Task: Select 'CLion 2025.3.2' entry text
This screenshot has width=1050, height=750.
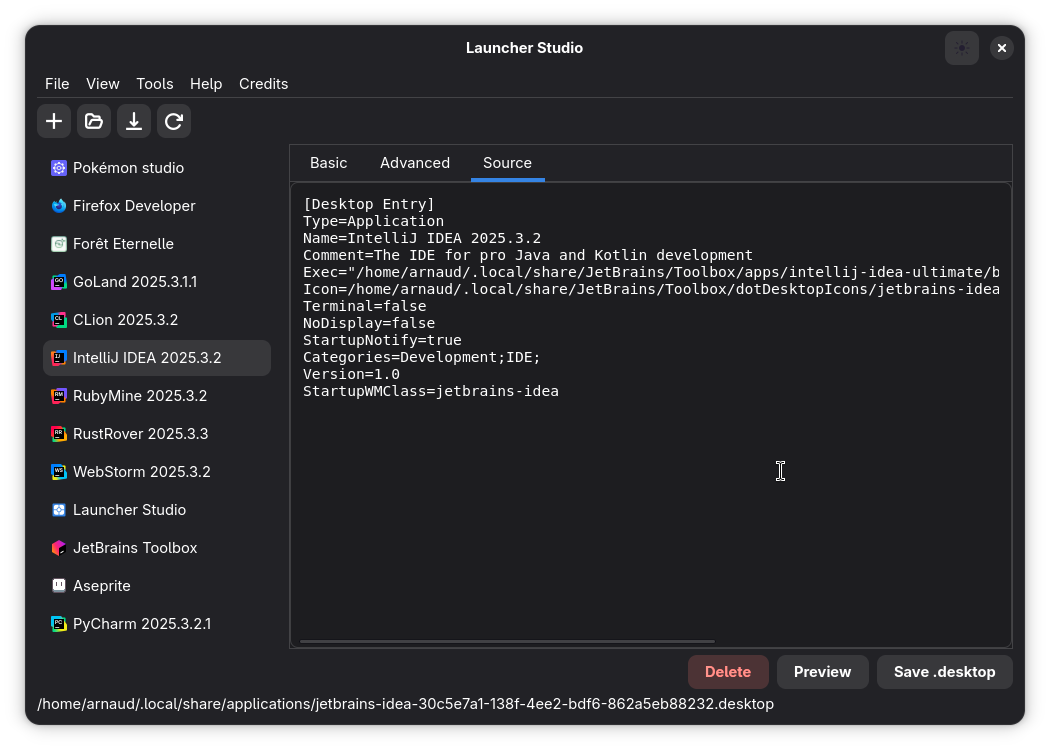Action: tap(125, 320)
